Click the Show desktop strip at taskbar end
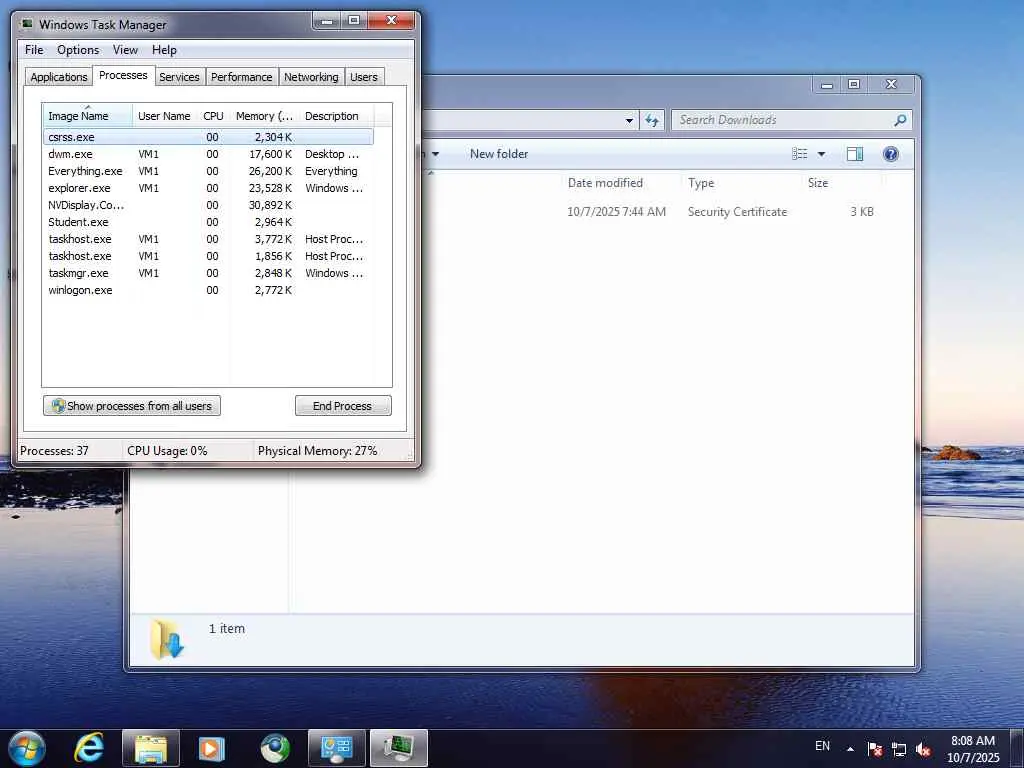This screenshot has height=768, width=1024. coord(1017,748)
